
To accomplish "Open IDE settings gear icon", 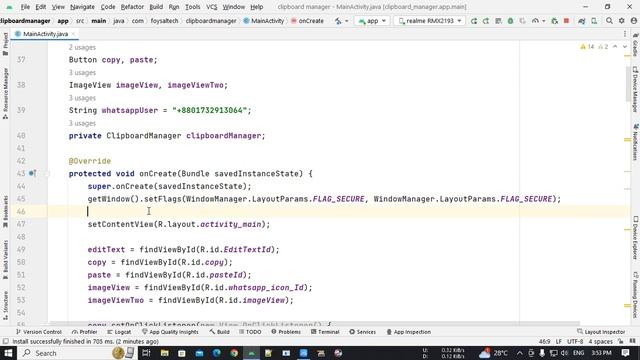I will 621,21.
